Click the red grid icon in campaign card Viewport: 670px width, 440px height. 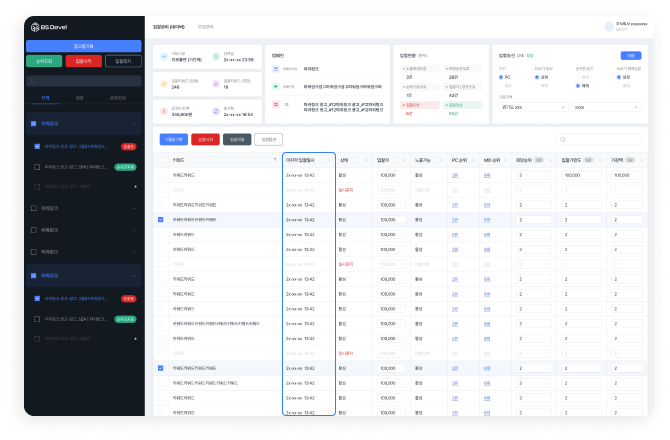pyautogui.click(x=276, y=104)
